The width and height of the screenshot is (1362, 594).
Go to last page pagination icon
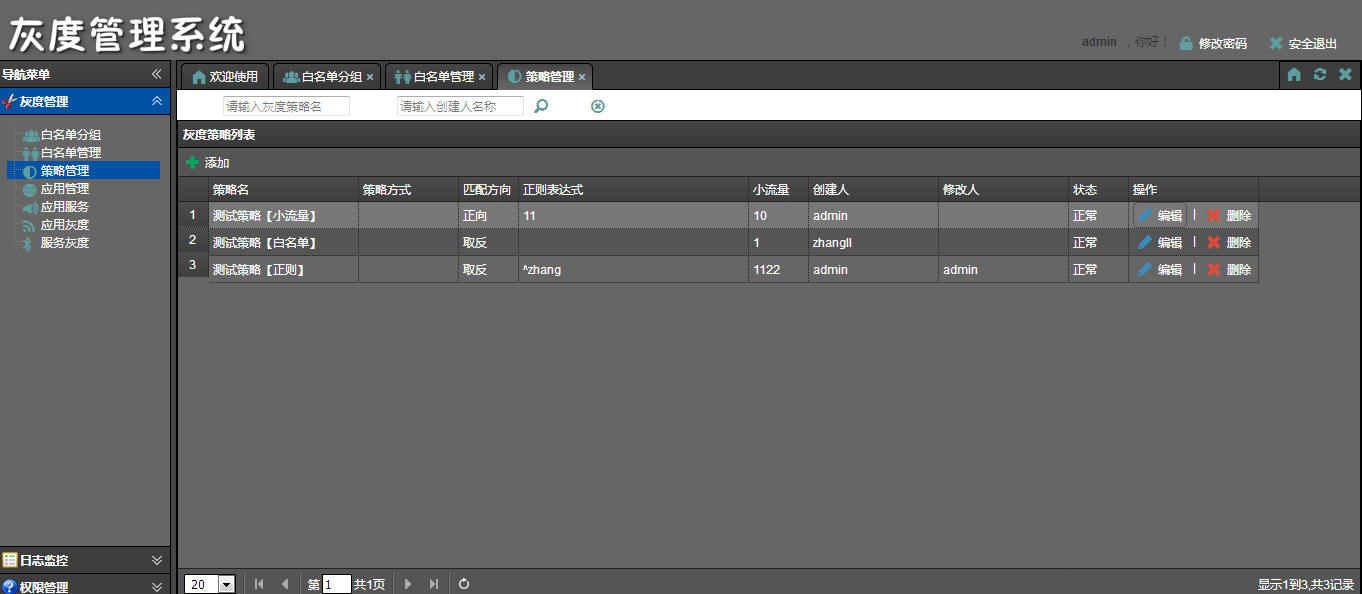(x=433, y=584)
